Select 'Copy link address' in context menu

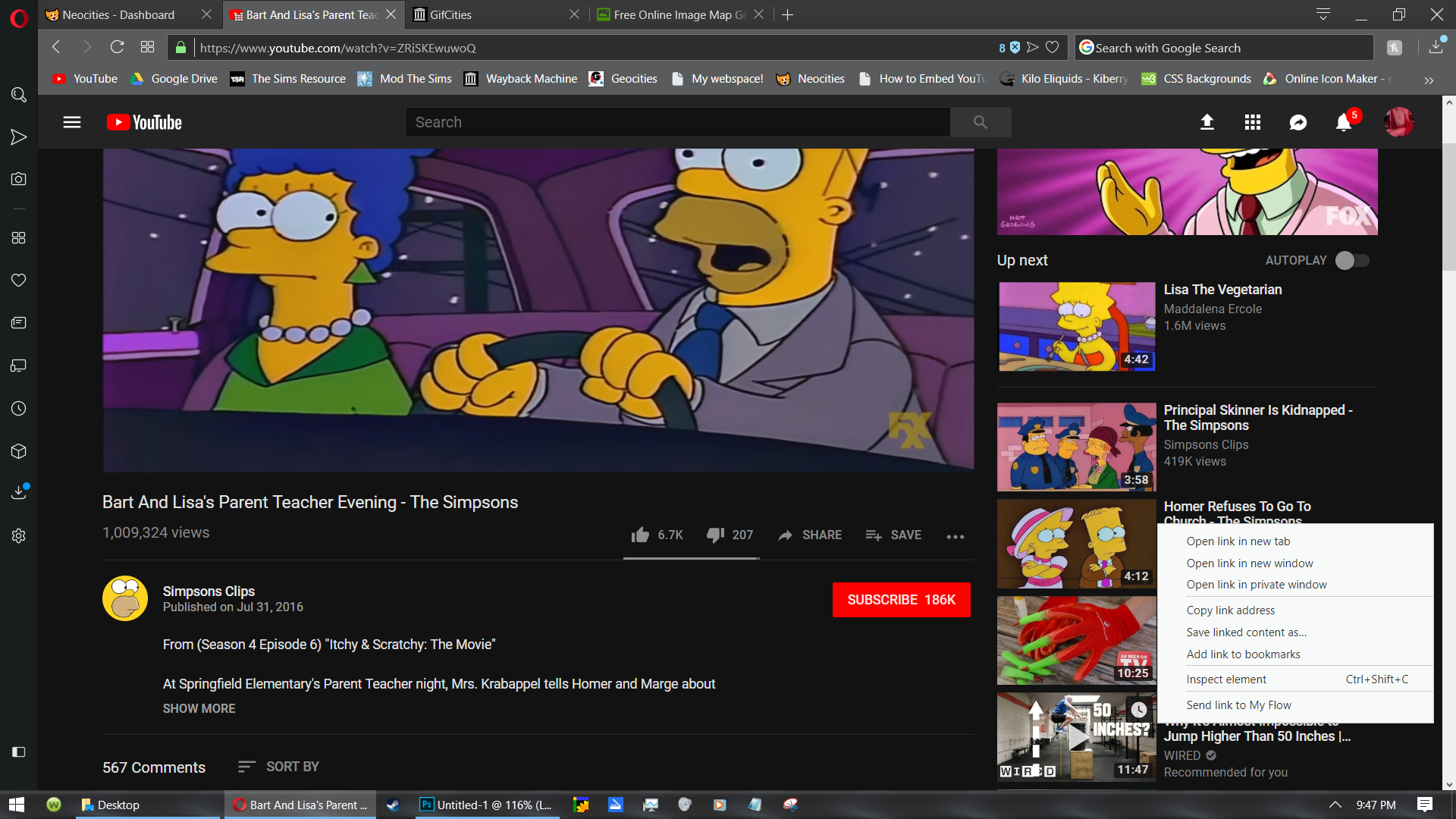[x=1230, y=610]
